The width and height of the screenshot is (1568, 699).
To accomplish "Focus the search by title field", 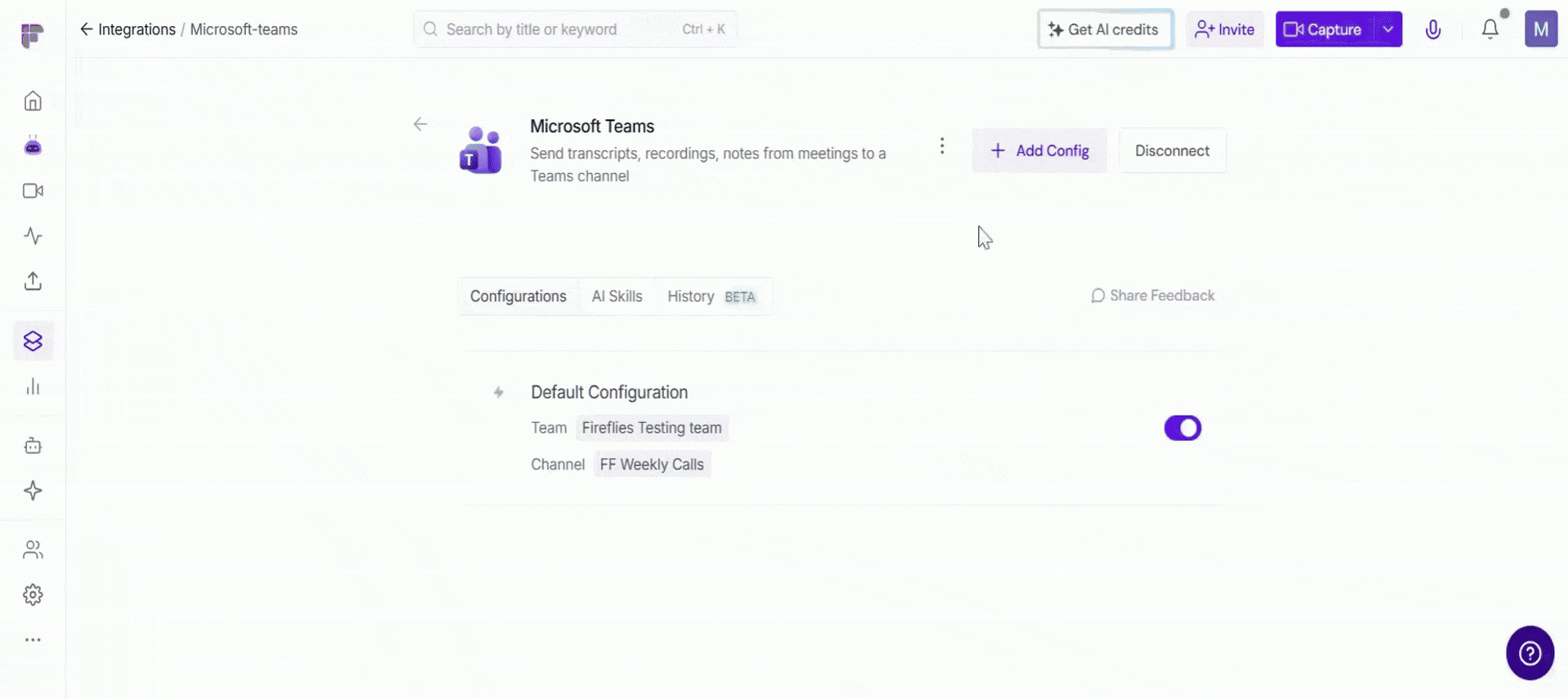I will point(575,29).
